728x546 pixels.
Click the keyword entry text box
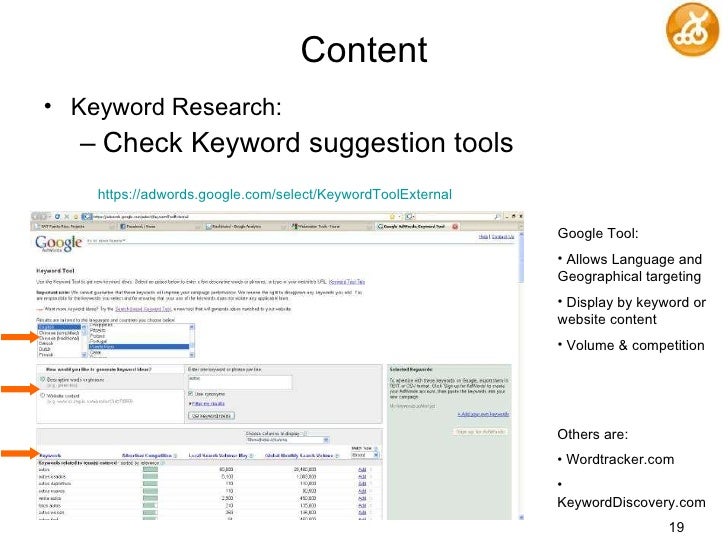[240, 382]
